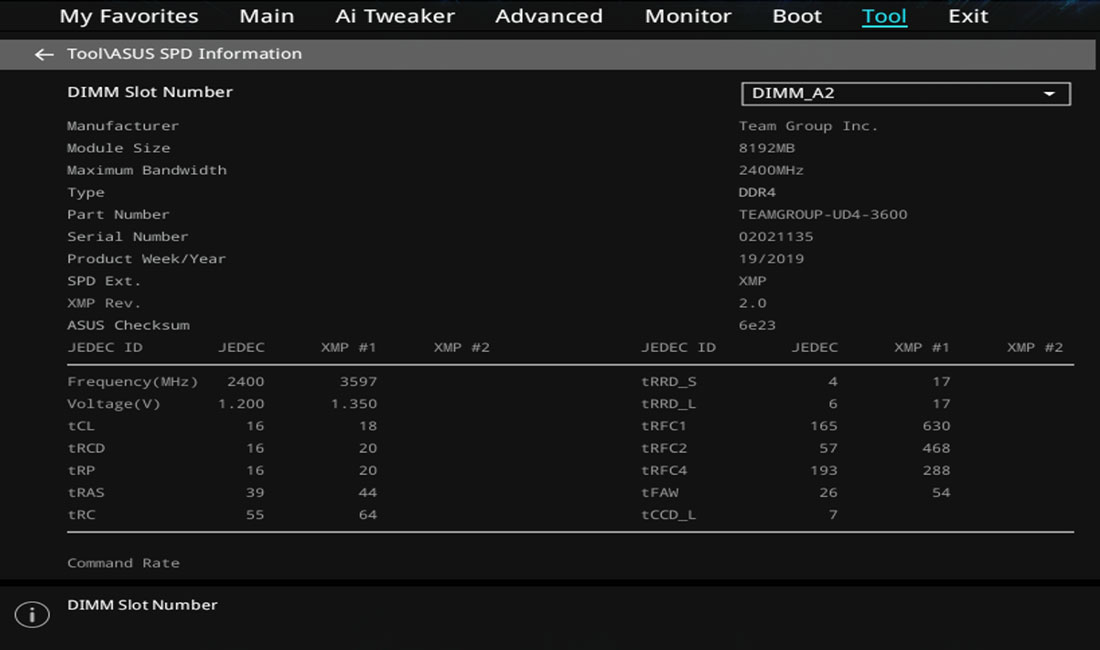Screen dimensions: 1100x650
Task: Click the Voltage(V) row label
Action: click(114, 405)
